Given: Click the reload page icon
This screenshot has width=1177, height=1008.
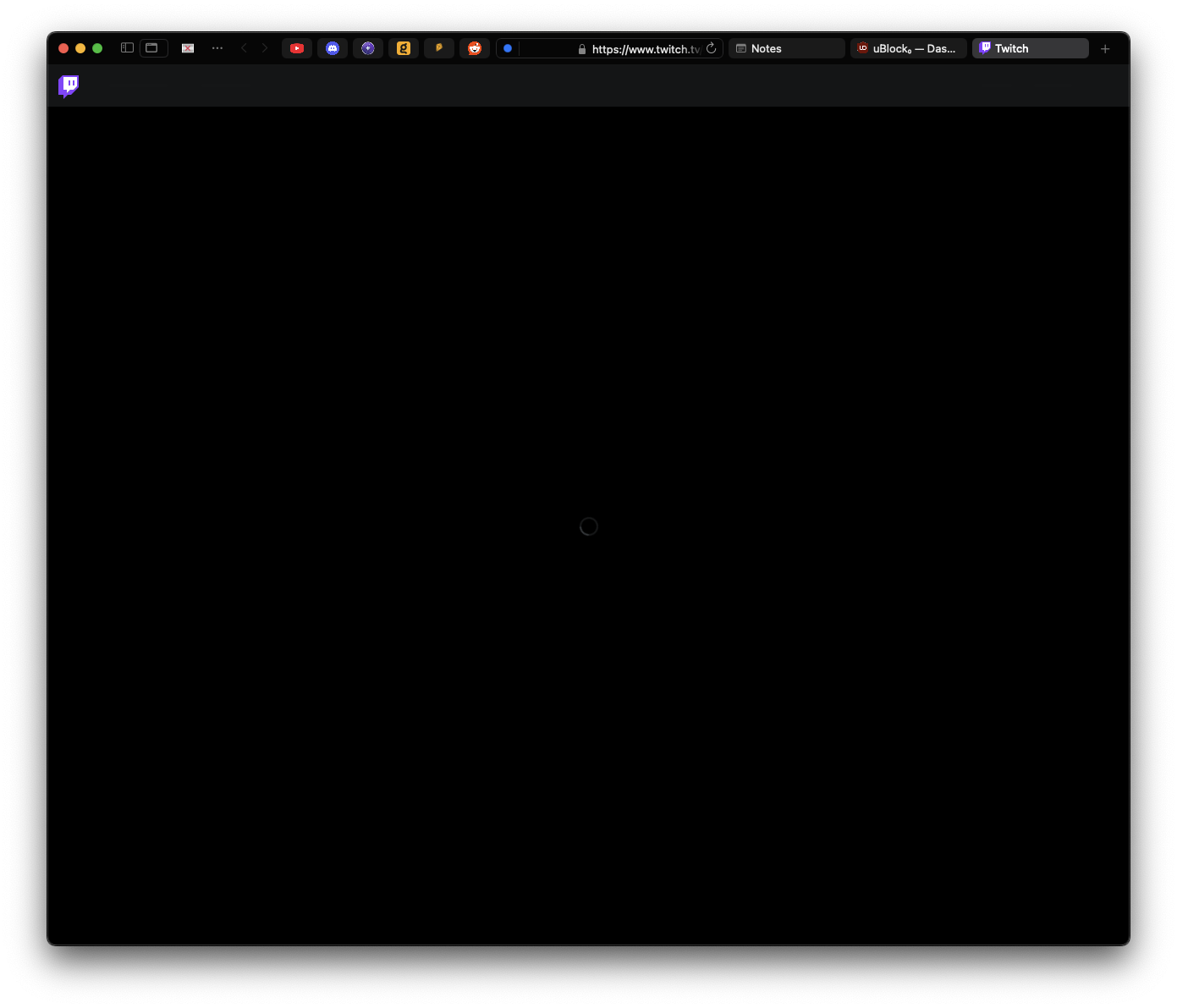Looking at the screenshot, I should point(712,48).
